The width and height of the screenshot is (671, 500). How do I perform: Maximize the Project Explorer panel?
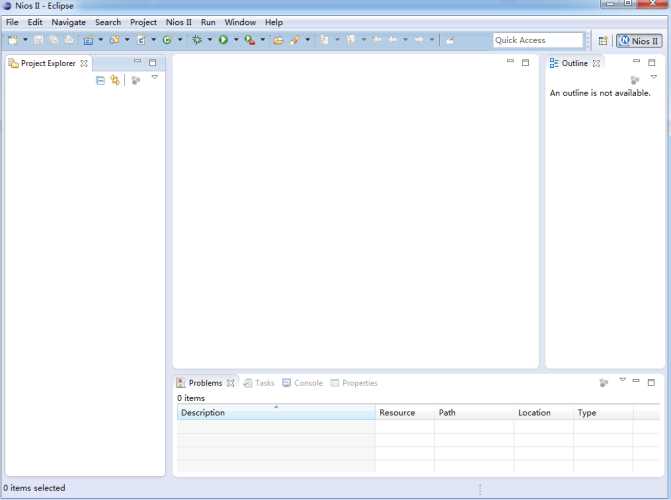point(153,62)
